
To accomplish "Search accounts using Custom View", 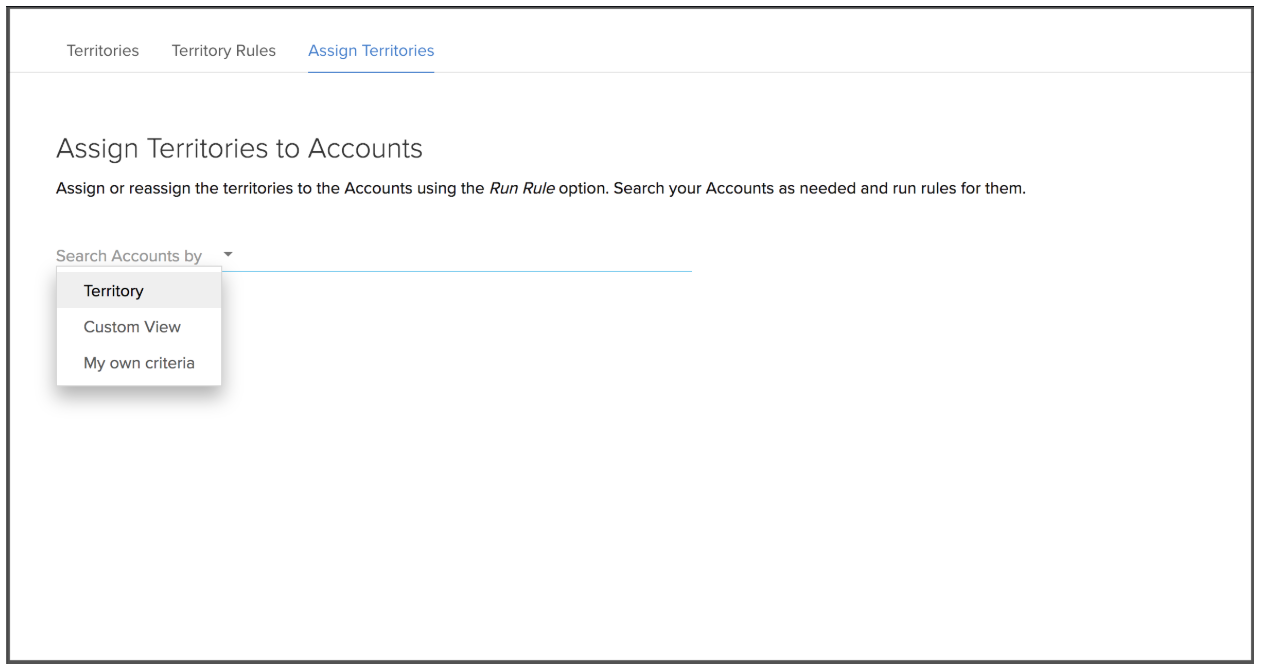I will click(x=132, y=327).
